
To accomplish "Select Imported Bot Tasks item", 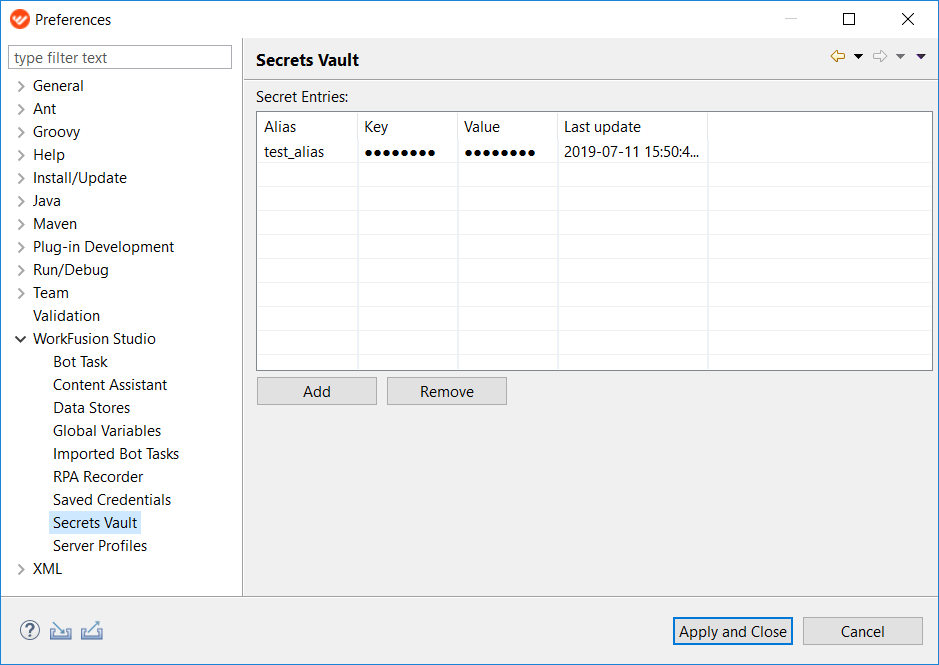I will coord(116,454).
